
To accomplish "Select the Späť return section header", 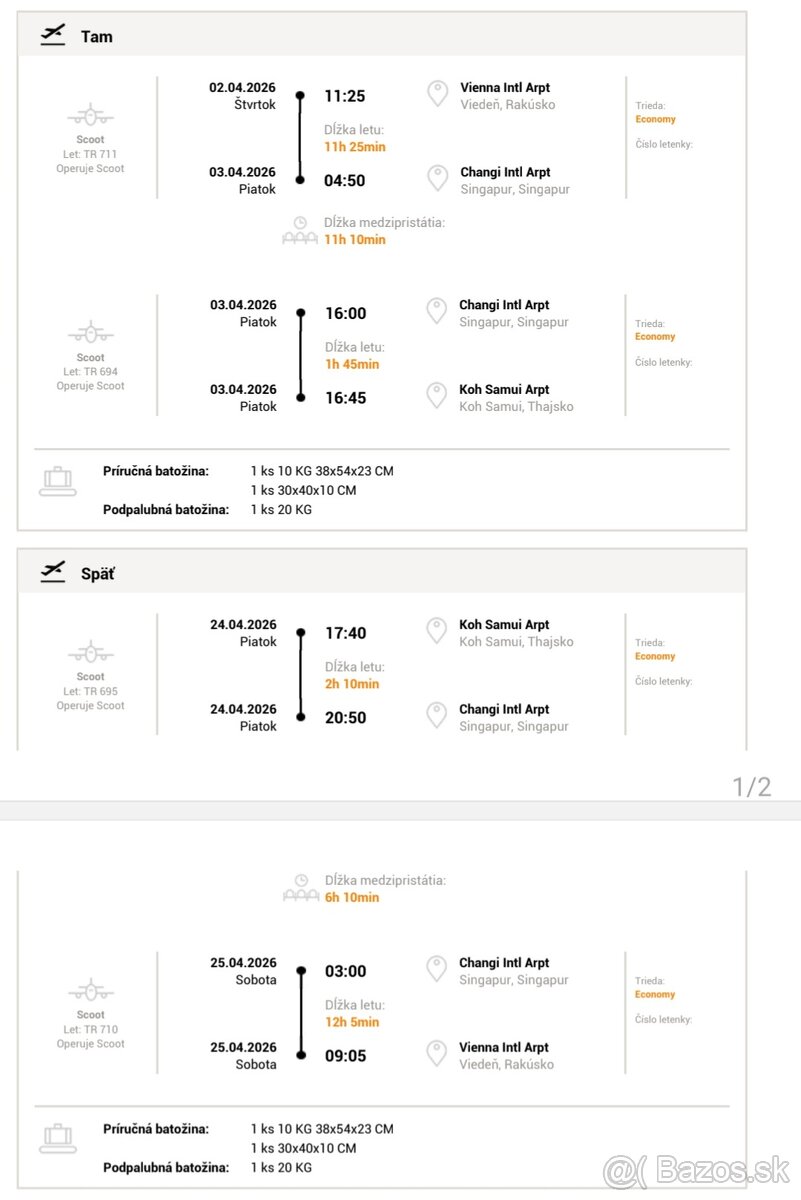I will click(x=97, y=574).
